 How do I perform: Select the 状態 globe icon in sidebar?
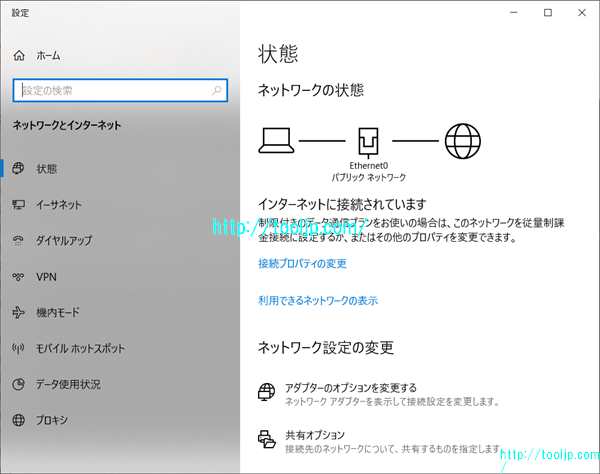(x=18, y=168)
